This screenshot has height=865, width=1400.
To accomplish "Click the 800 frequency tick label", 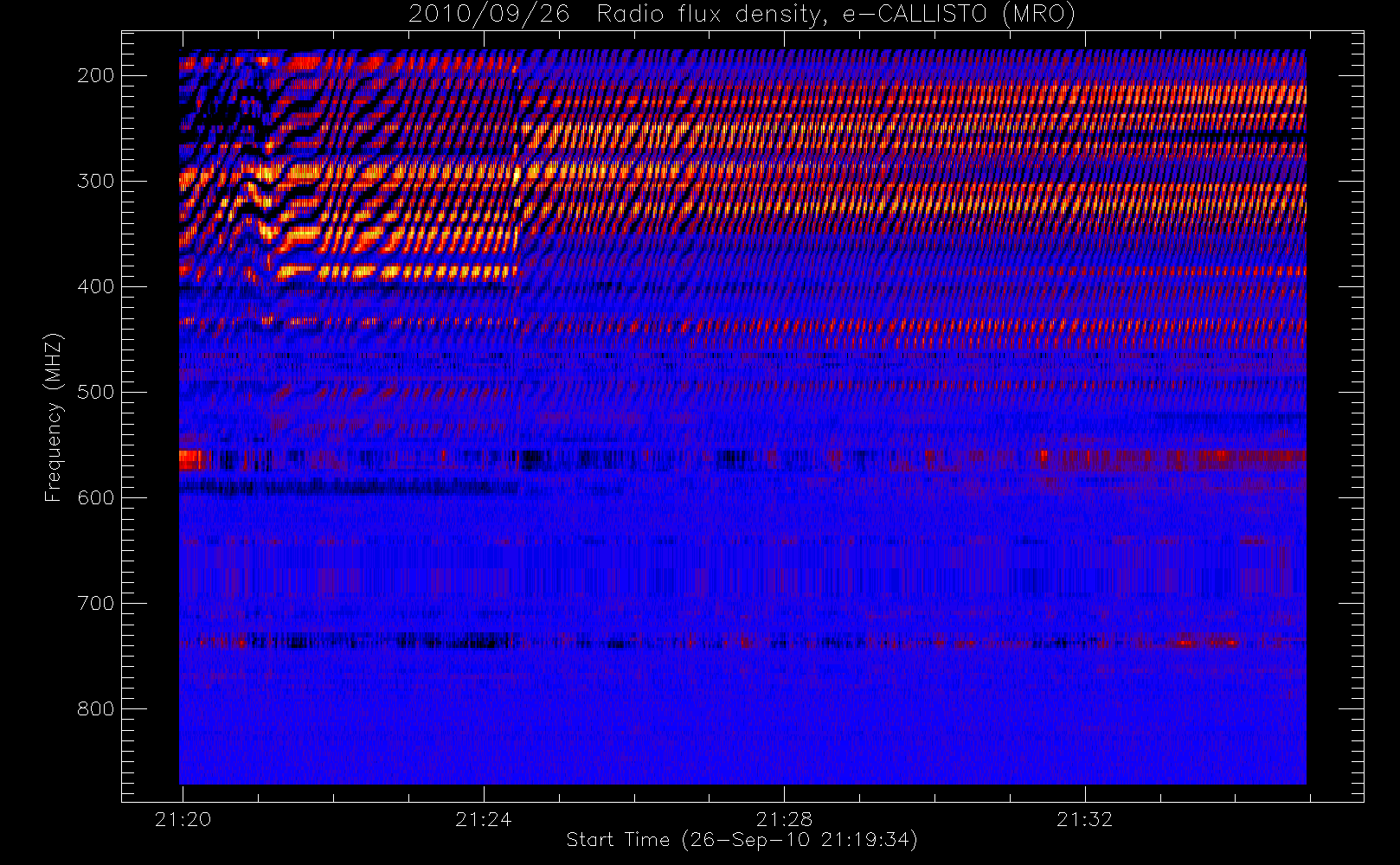I will [x=96, y=708].
